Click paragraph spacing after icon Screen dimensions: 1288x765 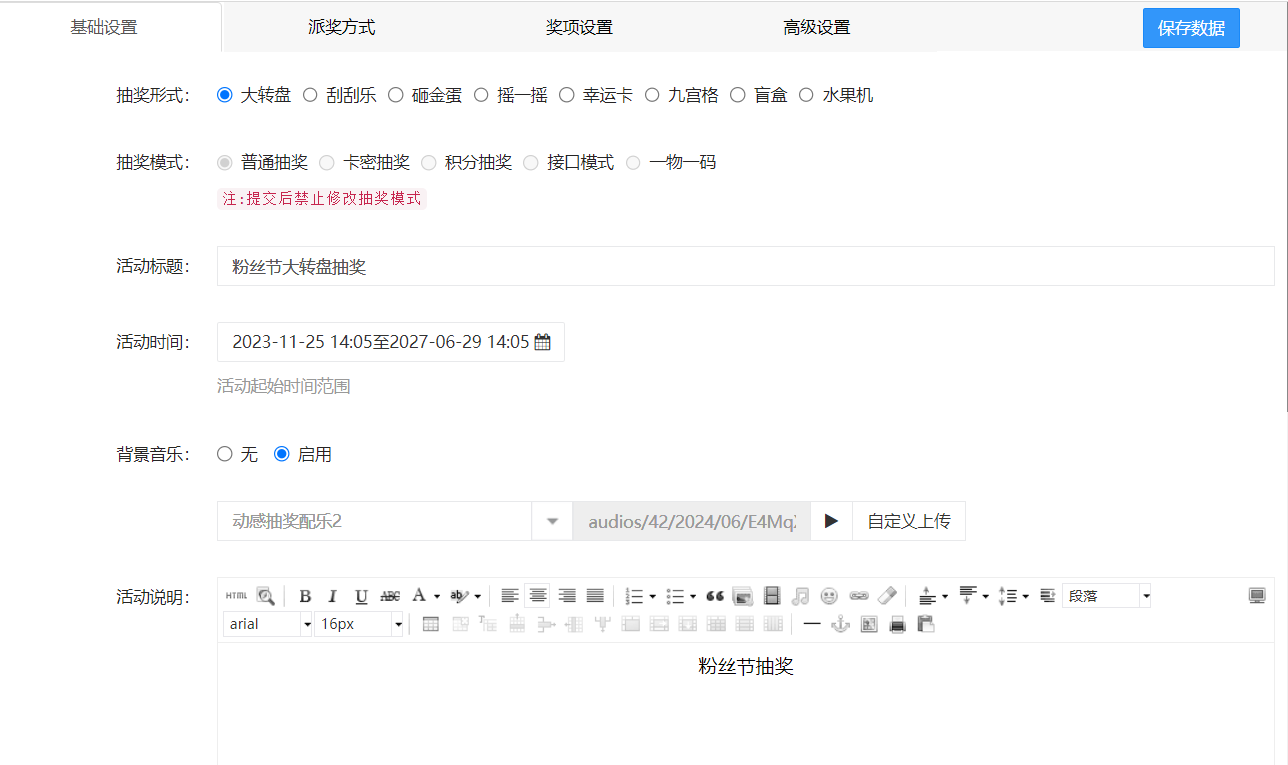pyautogui.click(x=968, y=596)
